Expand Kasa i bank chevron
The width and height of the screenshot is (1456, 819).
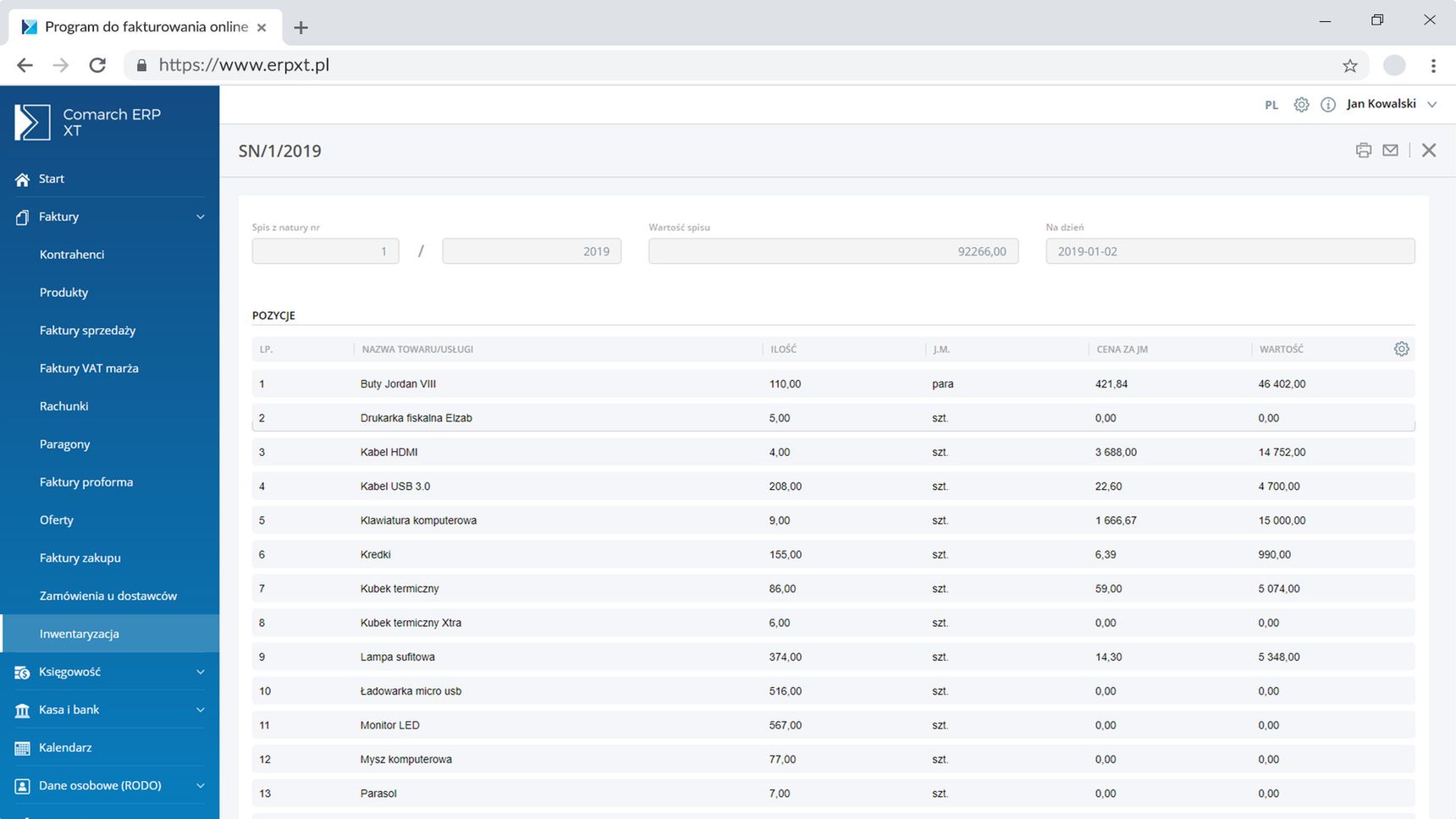coord(201,710)
